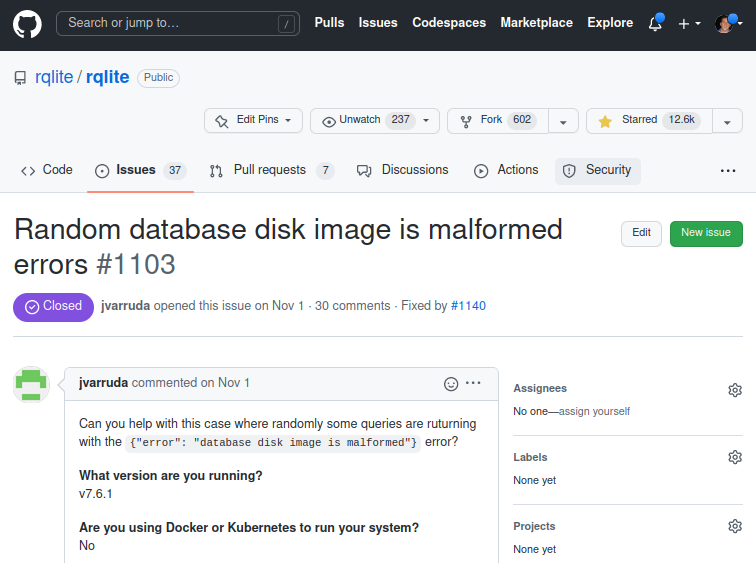Click the eye watch icon
756x563 pixels.
click(x=329, y=121)
